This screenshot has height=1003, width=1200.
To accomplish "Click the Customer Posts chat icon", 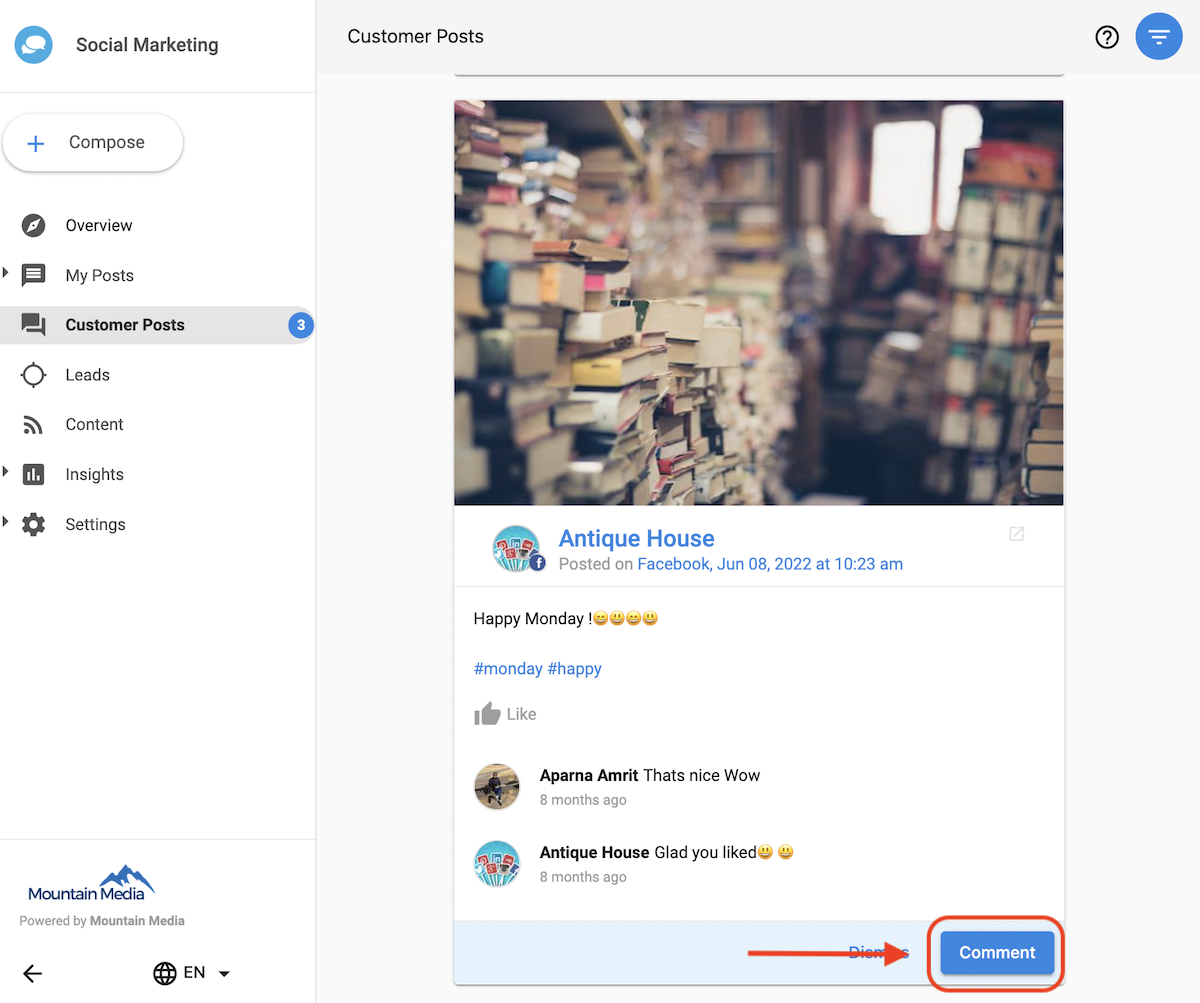I will [x=34, y=325].
